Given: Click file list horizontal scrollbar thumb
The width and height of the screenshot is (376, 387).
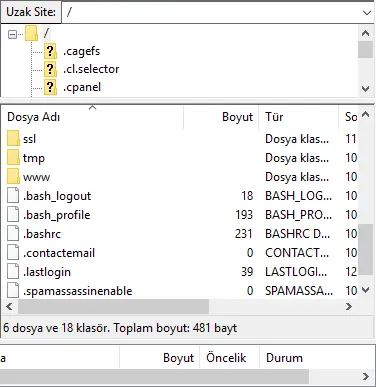Looking at the screenshot, I should (x=114, y=306).
